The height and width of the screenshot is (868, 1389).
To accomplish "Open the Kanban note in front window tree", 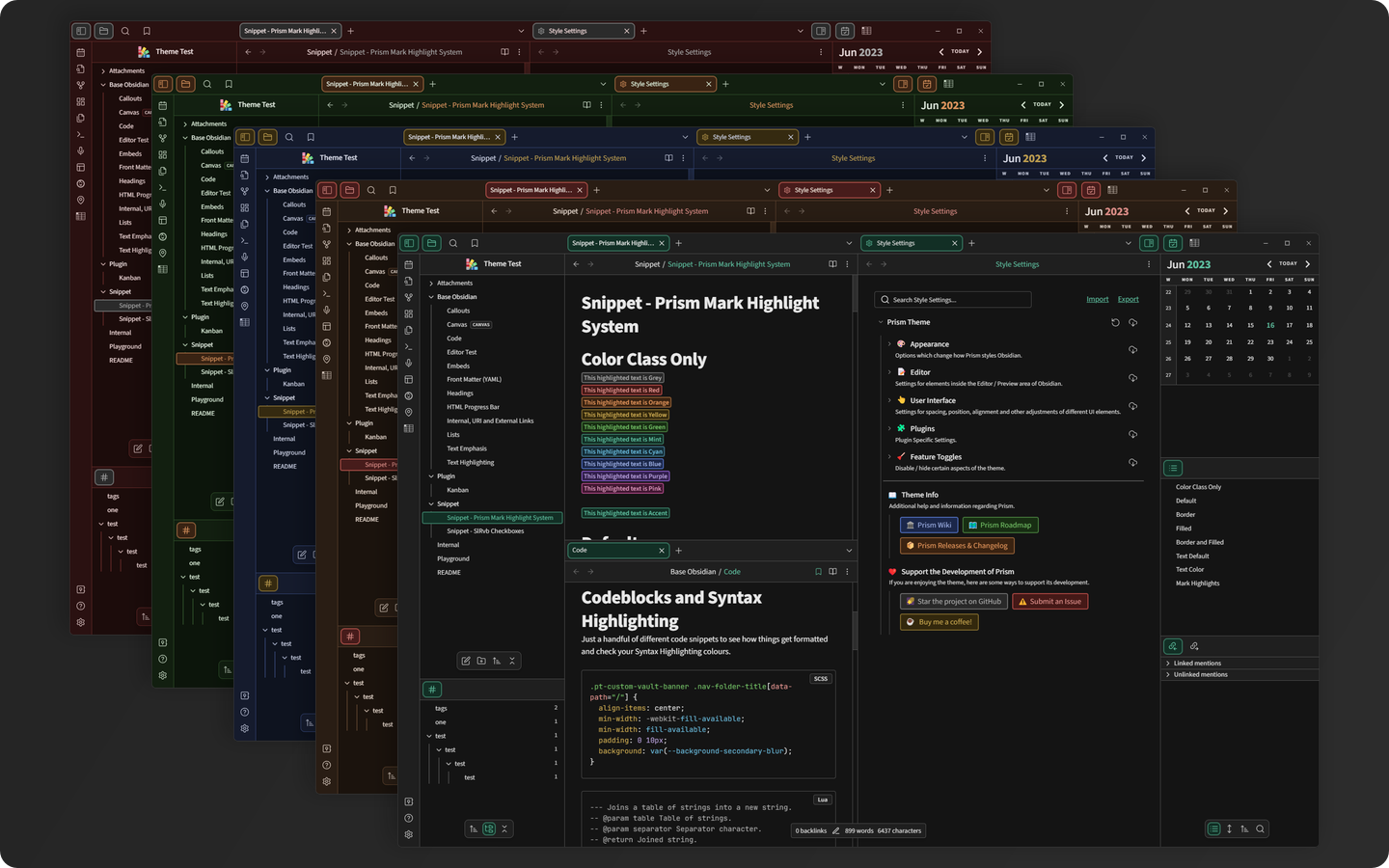I will click(x=458, y=490).
